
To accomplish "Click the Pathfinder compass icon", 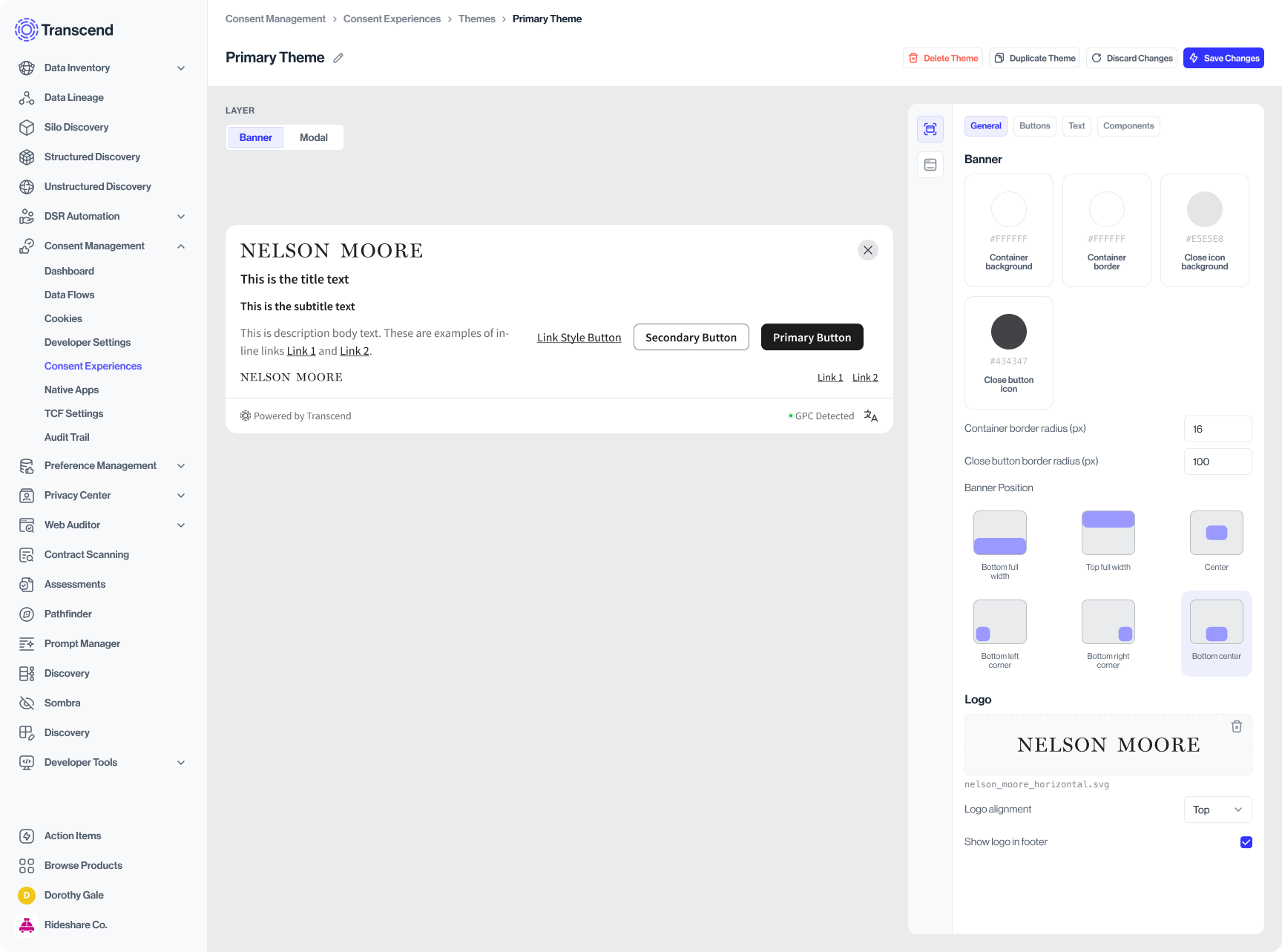I will pyautogui.click(x=27, y=614).
